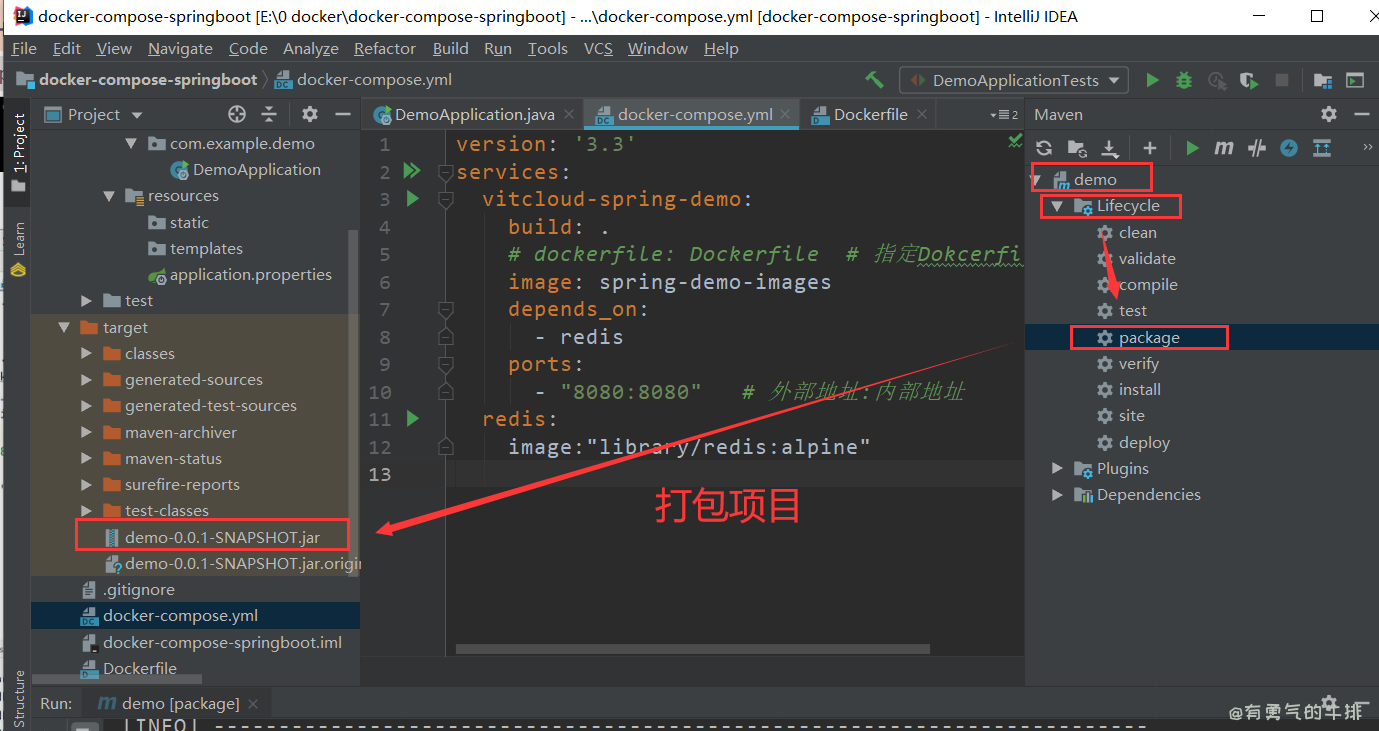Viewport: 1379px width, 731px height.
Task: Execute Maven goal 'm' icon
Action: (x=1224, y=148)
